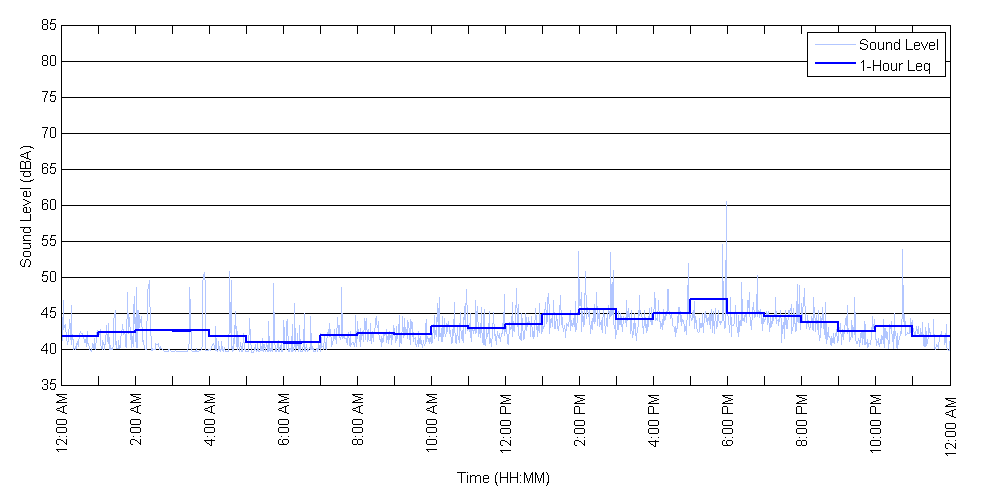Screen dimensions: 1000x500
Task: Click the 4:00 PM time tick label
Action: [654, 424]
